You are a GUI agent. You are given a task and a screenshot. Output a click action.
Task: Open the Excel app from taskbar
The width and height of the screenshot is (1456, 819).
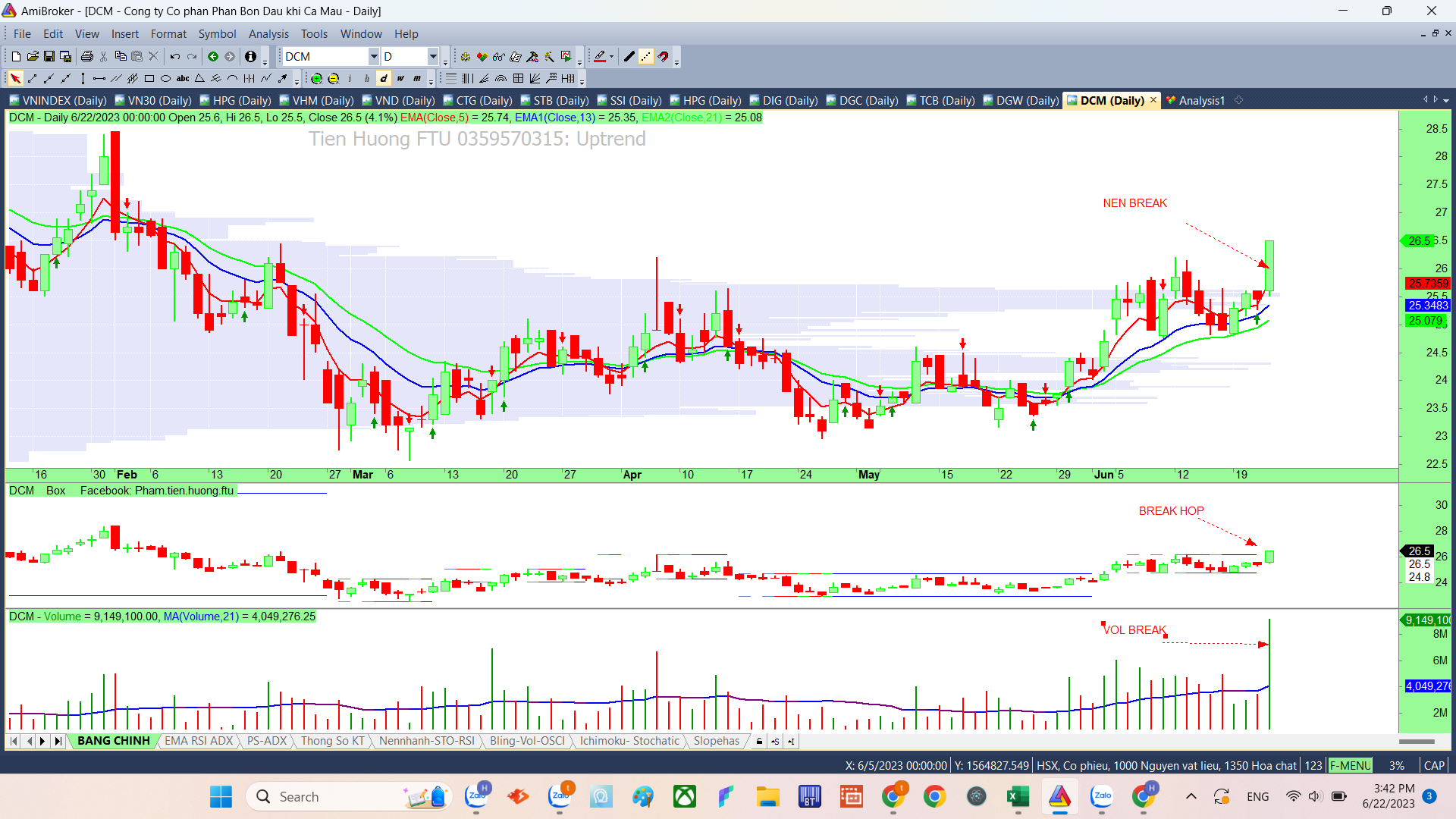[x=1017, y=796]
